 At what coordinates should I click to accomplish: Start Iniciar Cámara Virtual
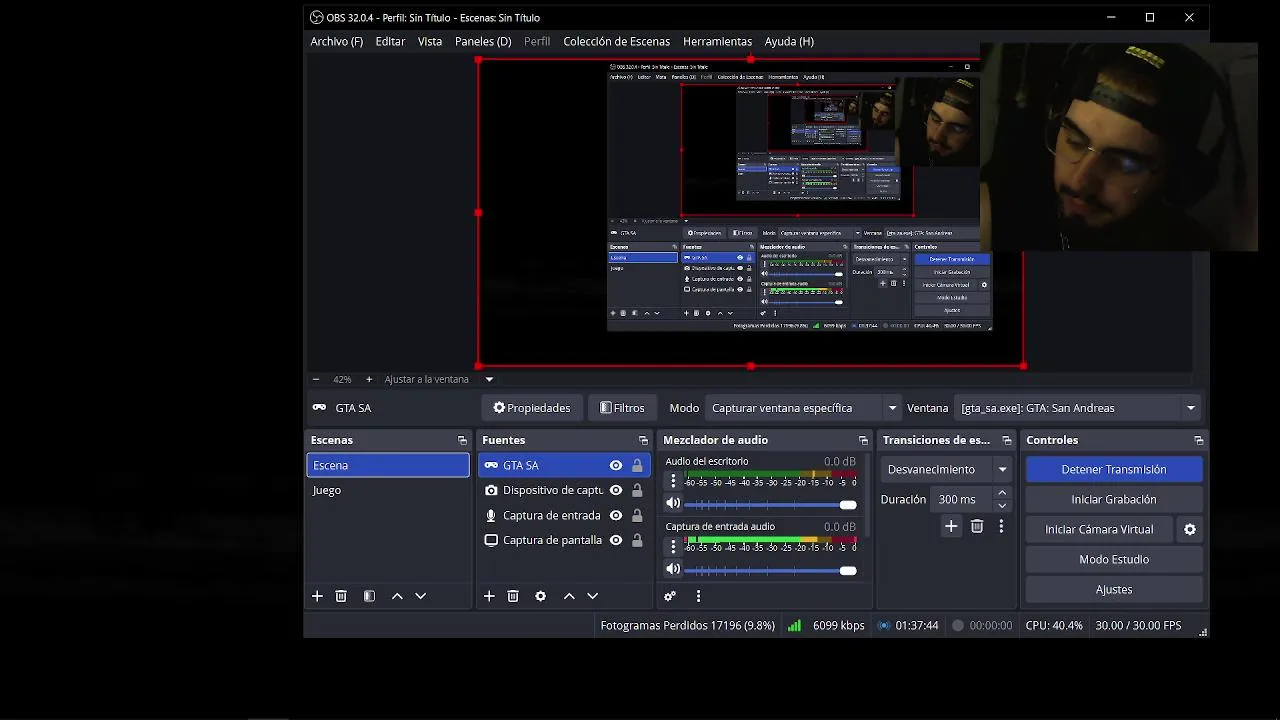pyautogui.click(x=1099, y=530)
